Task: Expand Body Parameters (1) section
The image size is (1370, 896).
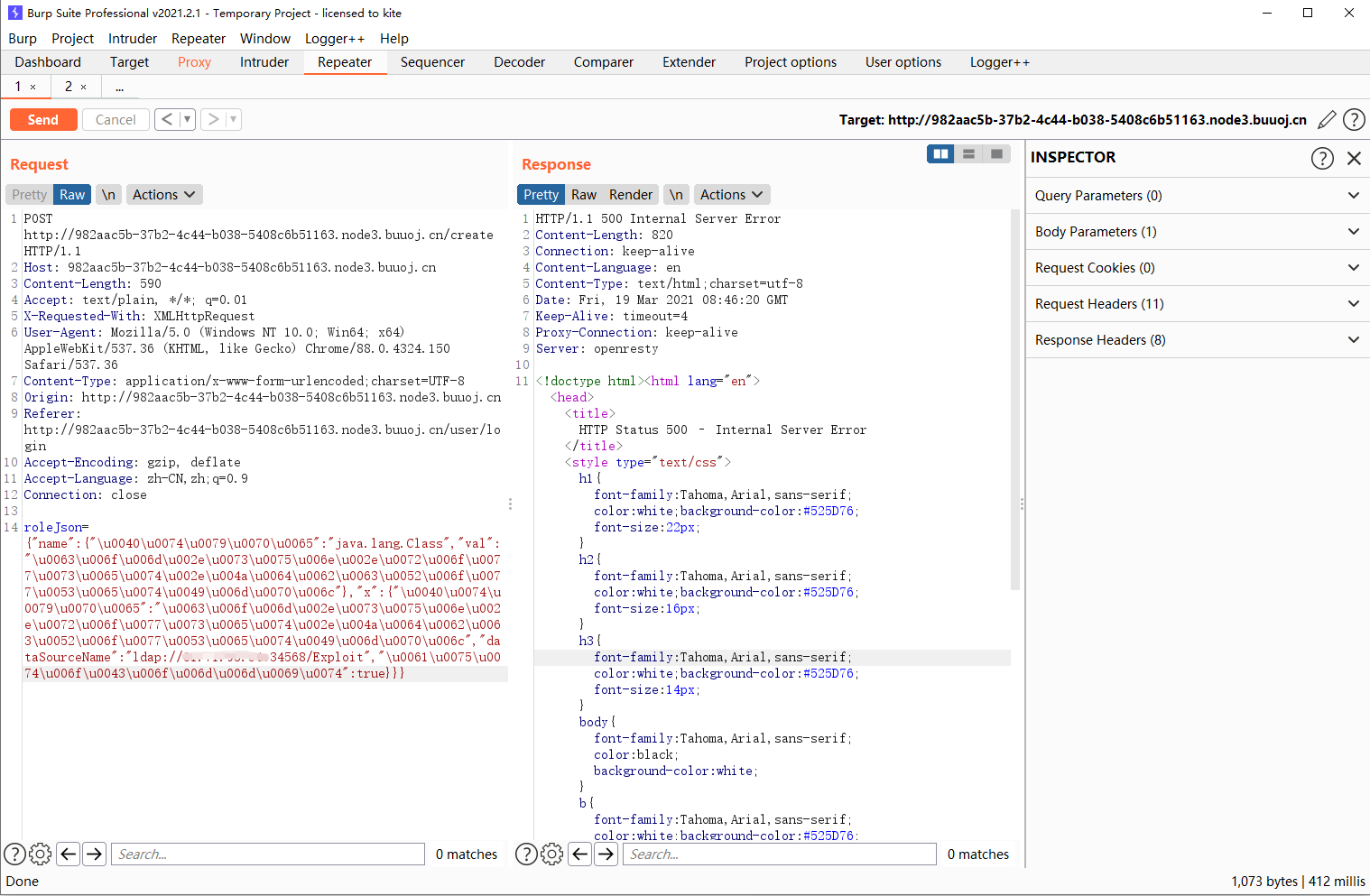Action: (x=1198, y=232)
